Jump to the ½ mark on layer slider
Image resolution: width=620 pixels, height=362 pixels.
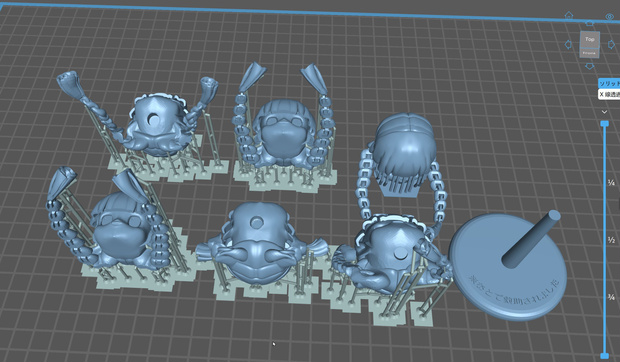tap(612, 240)
